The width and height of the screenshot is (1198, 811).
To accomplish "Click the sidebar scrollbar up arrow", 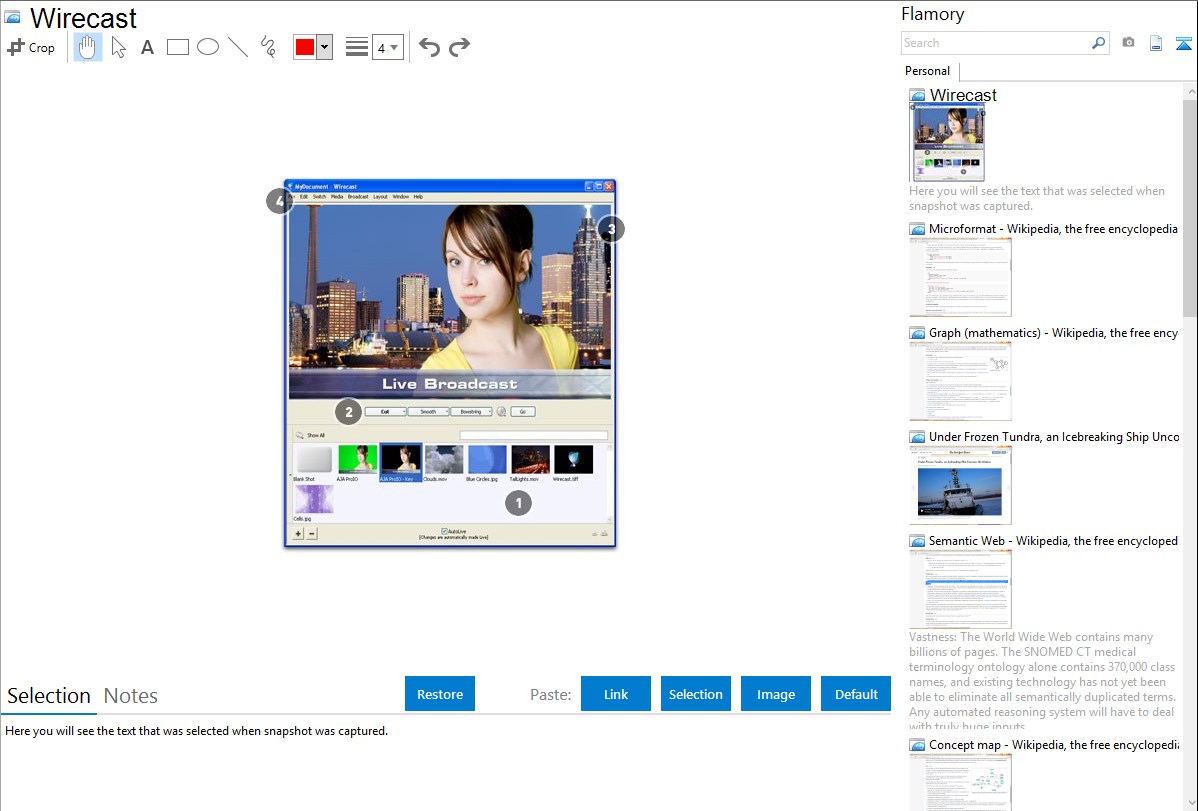I will [1191, 91].
